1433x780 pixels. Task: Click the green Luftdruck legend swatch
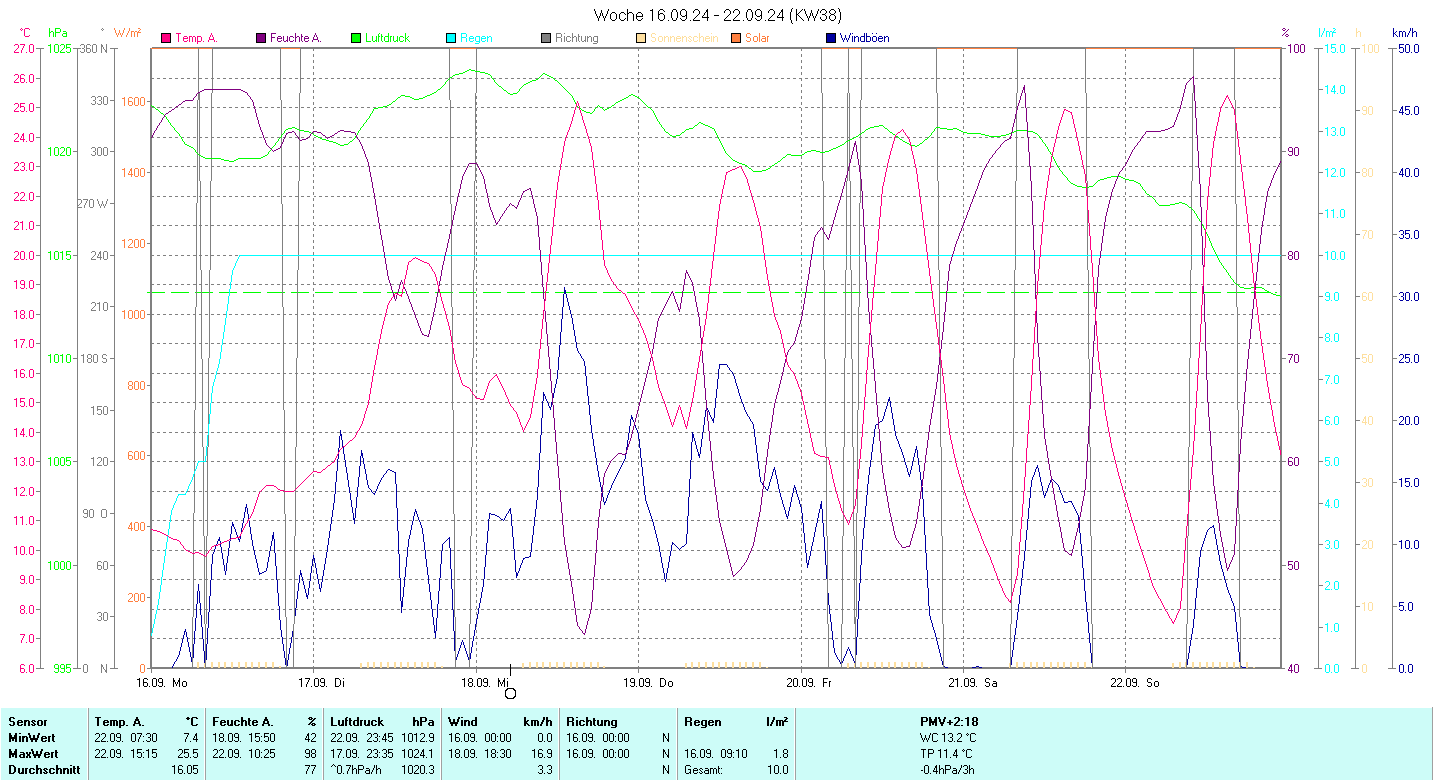(355, 38)
